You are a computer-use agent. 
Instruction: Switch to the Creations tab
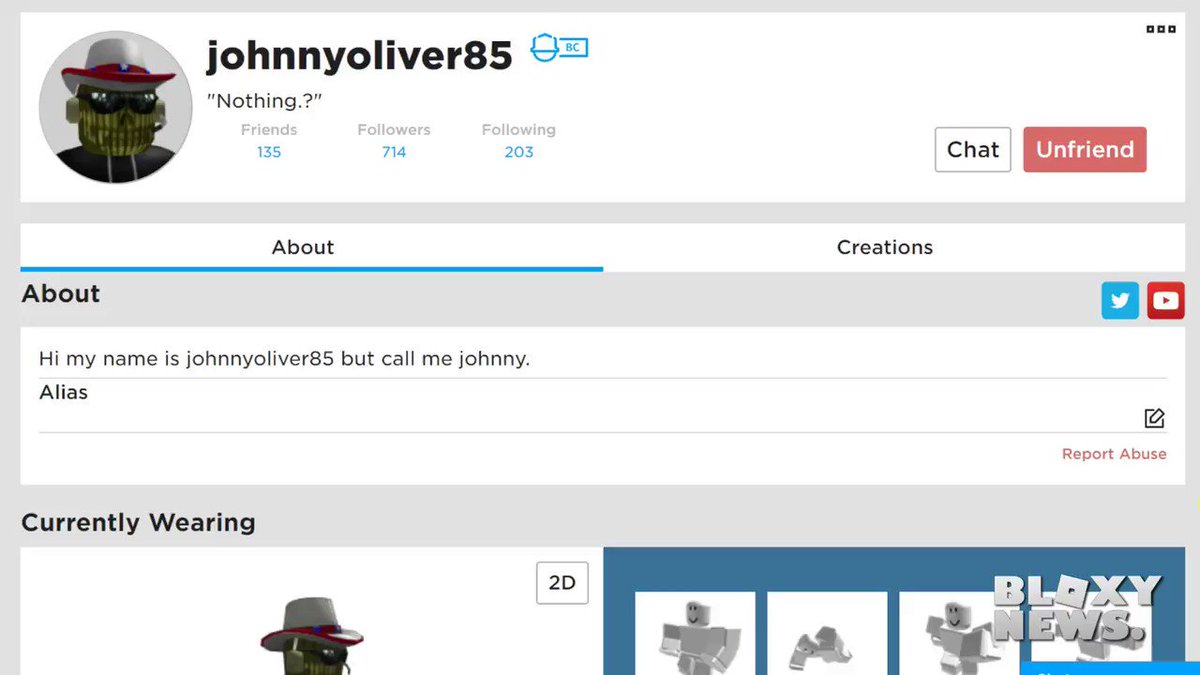[885, 247]
